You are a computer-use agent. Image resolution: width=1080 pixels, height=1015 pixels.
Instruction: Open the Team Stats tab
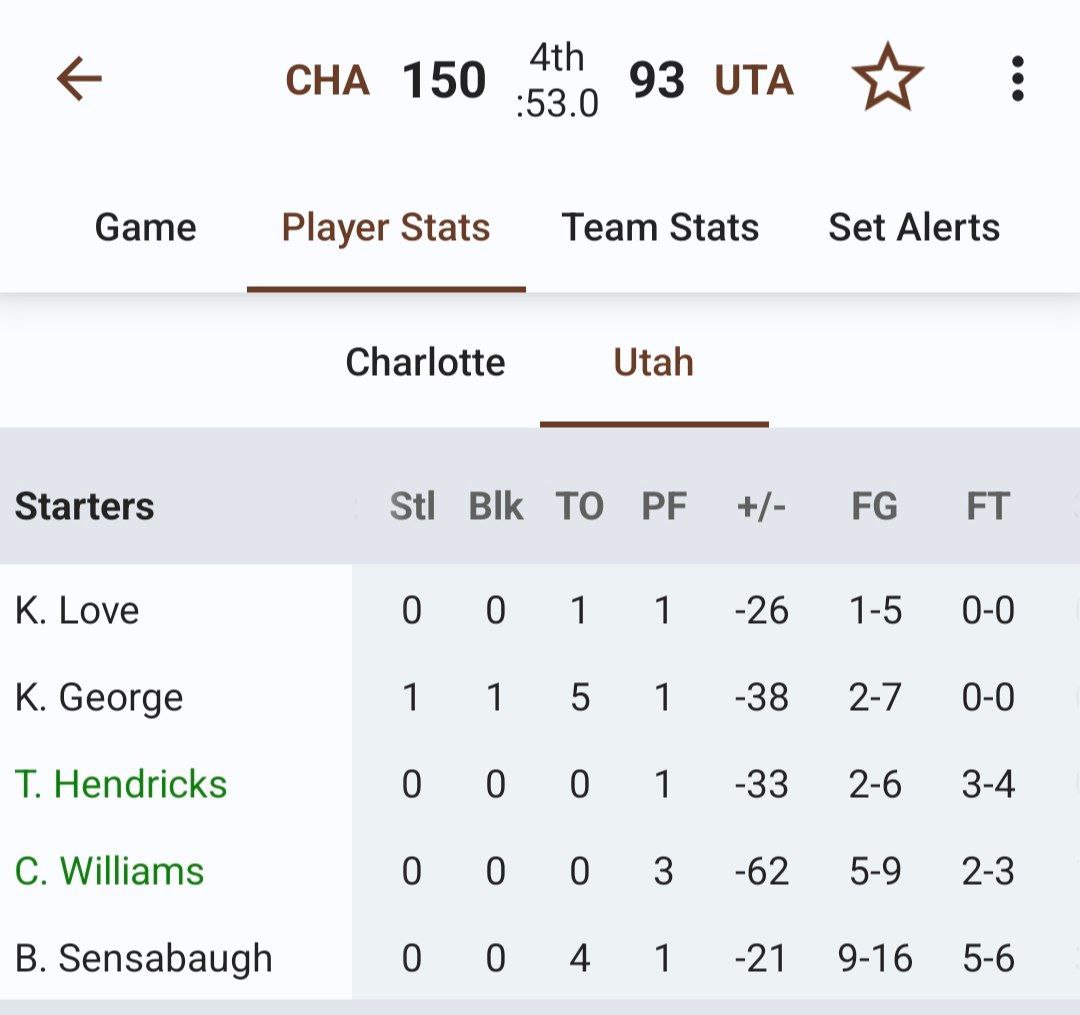coord(660,228)
